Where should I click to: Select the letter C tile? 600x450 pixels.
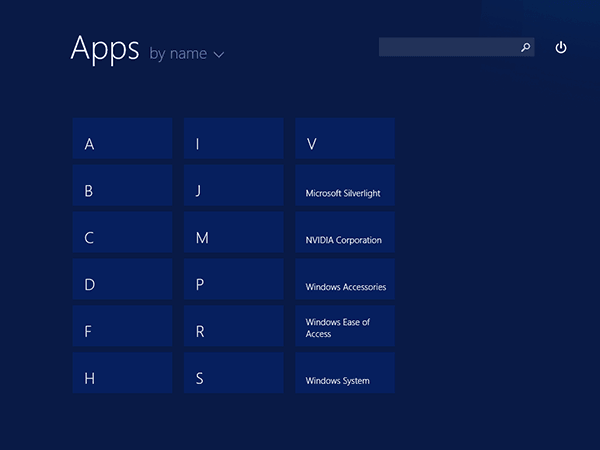122,232
